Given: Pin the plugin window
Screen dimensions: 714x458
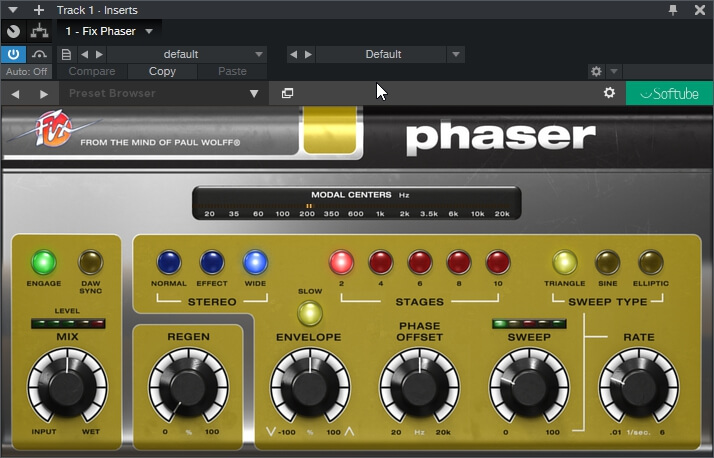Looking at the screenshot, I should [672, 10].
